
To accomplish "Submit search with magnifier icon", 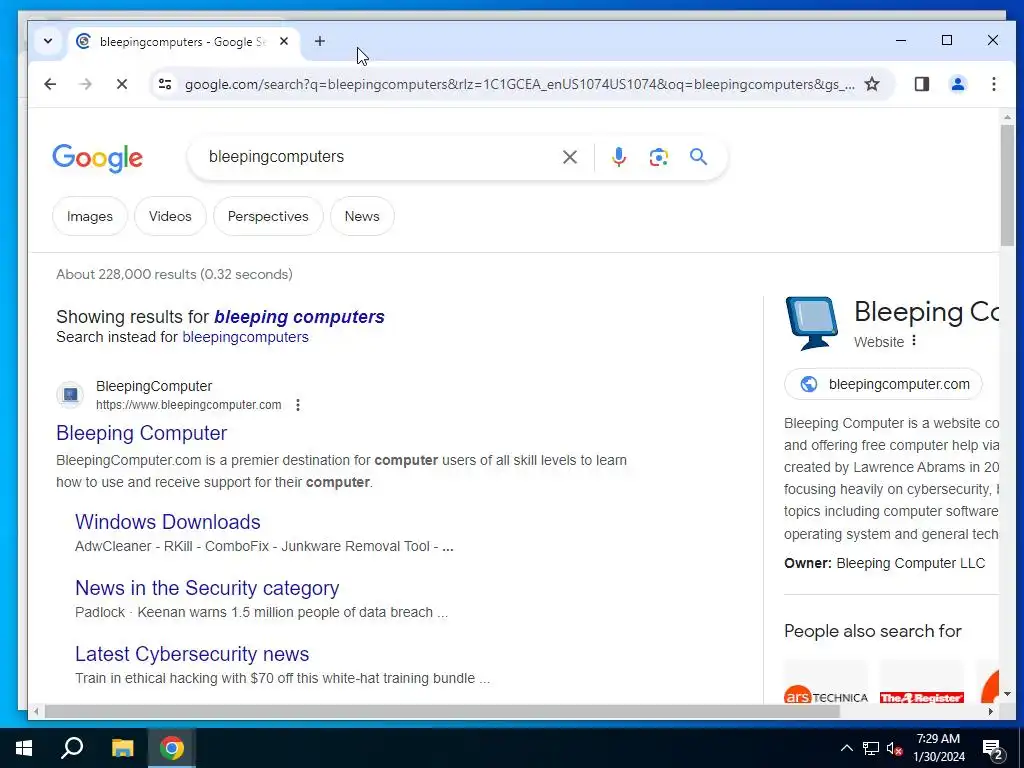I will (x=698, y=157).
